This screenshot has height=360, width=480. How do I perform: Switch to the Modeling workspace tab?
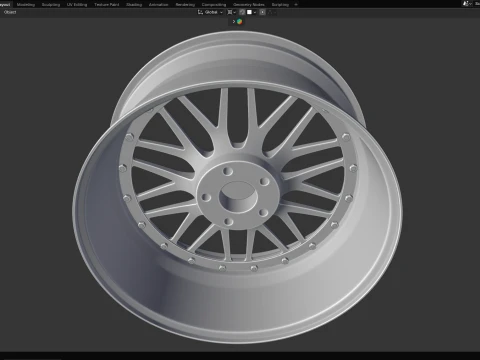(x=26, y=5)
